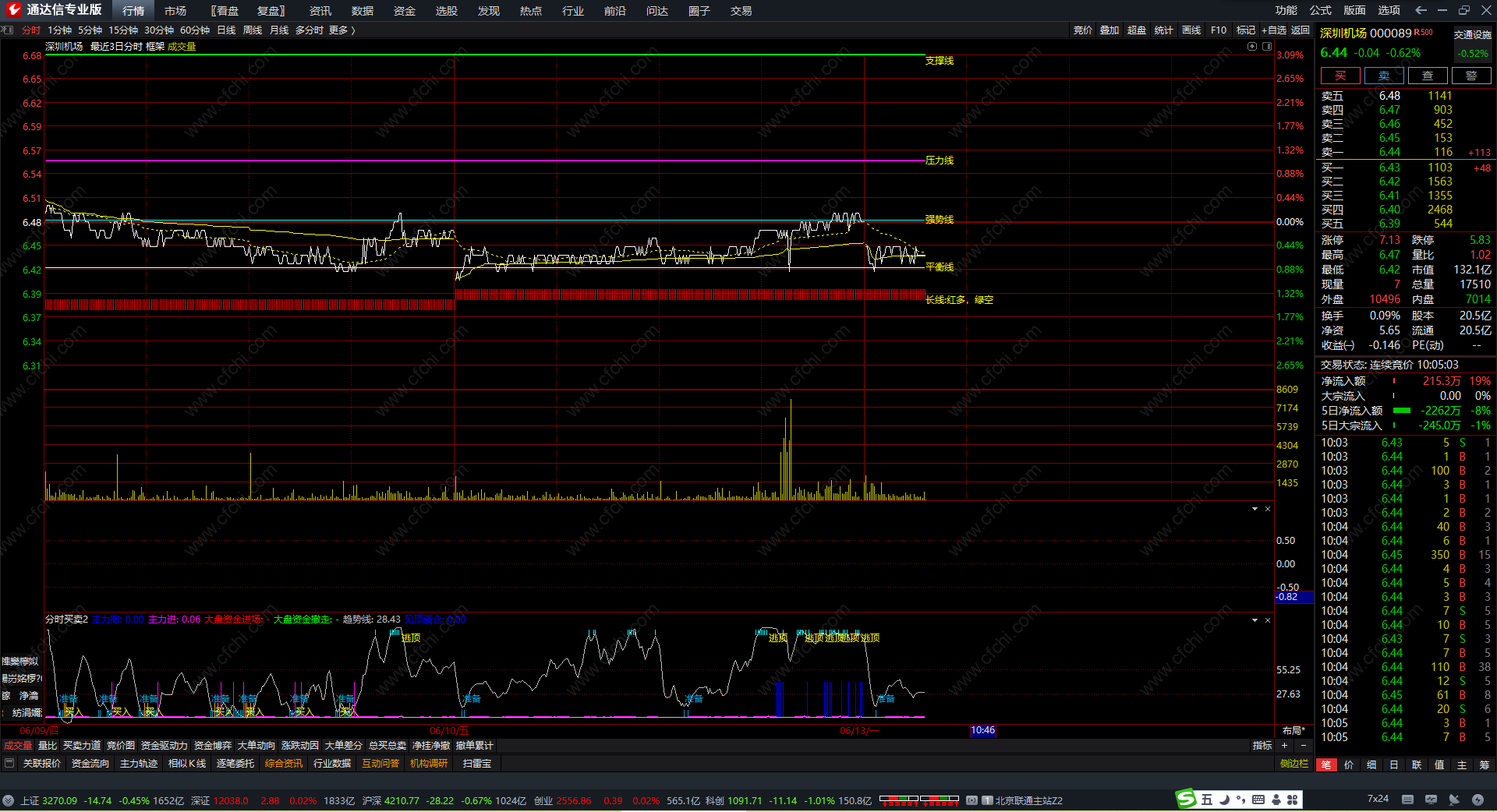Image resolution: width=1497 pixels, height=812 pixels.
Task: Click the round down-arrow icon beside 上证
Action: (9, 800)
